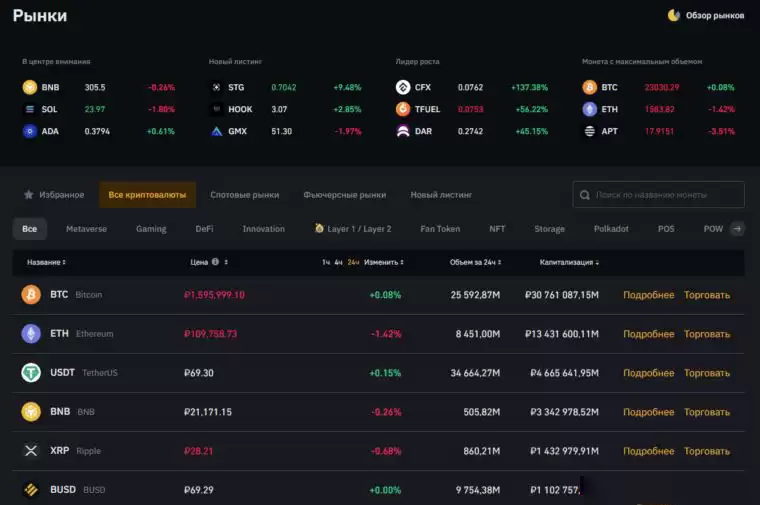760x505 pixels.
Task: Switch change interval to 4ч
Action: click(x=339, y=262)
